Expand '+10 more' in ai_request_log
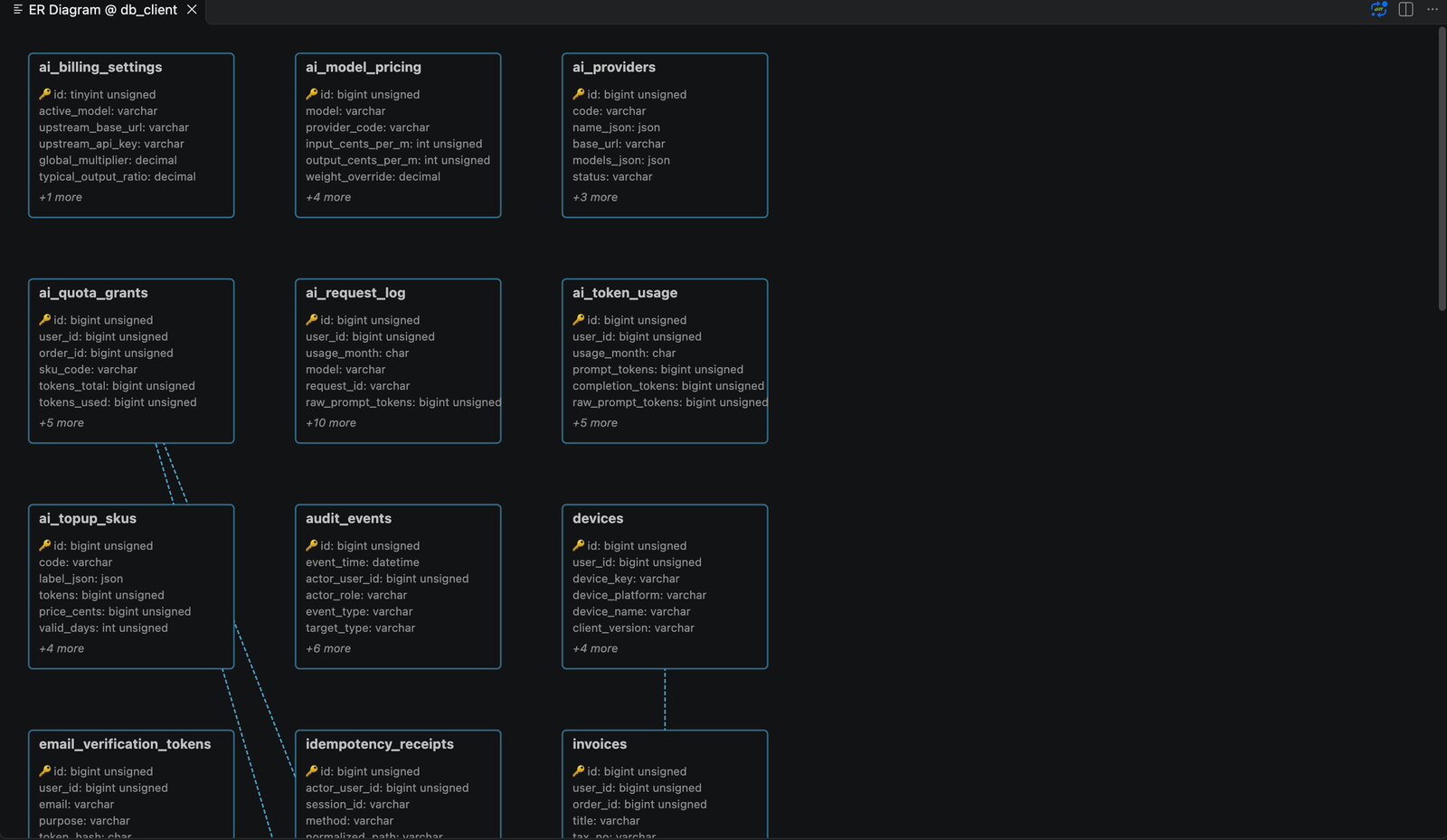The image size is (1447, 840). pos(331,423)
